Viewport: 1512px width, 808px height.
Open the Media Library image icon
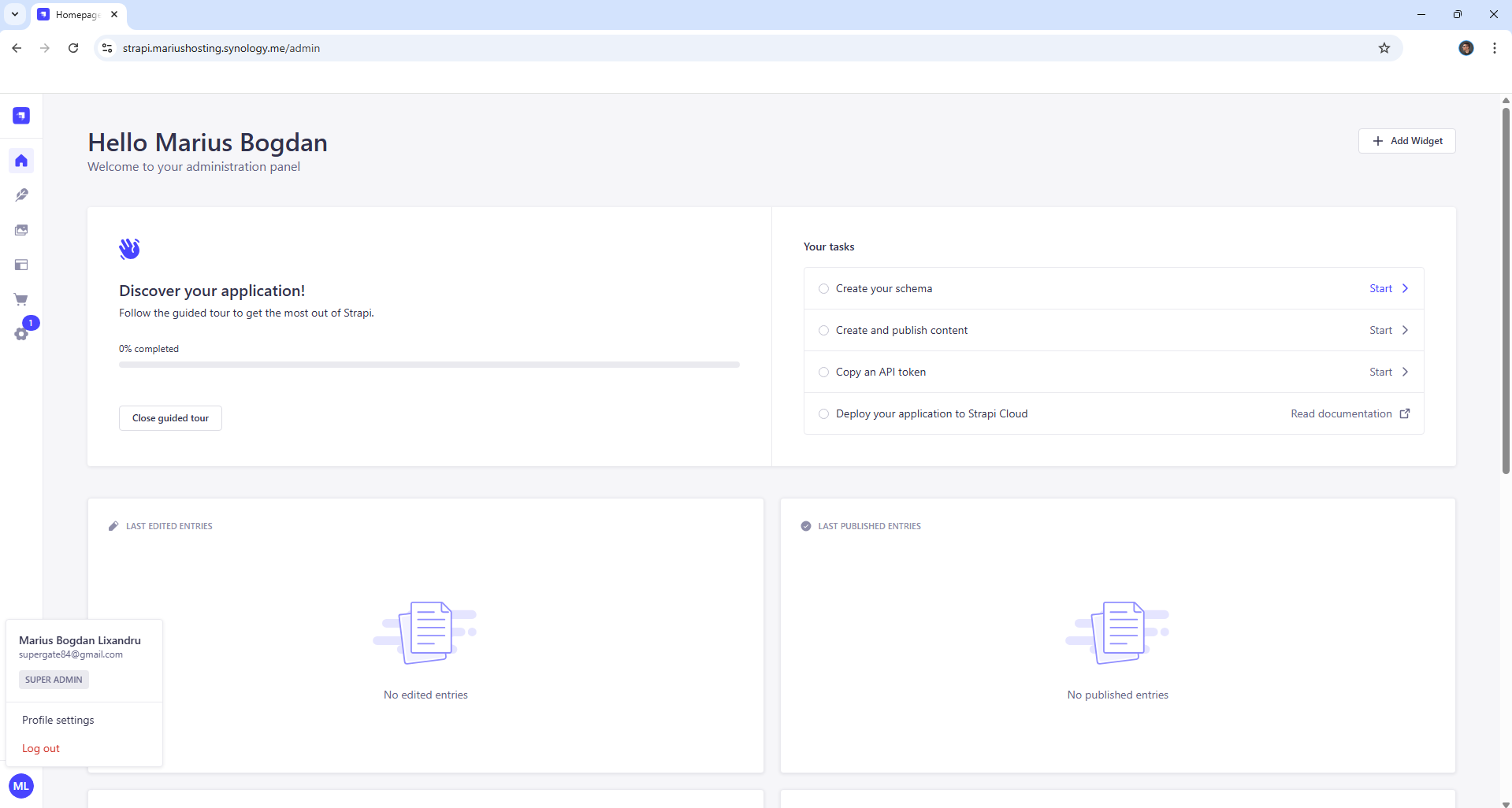[x=20, y=230]
